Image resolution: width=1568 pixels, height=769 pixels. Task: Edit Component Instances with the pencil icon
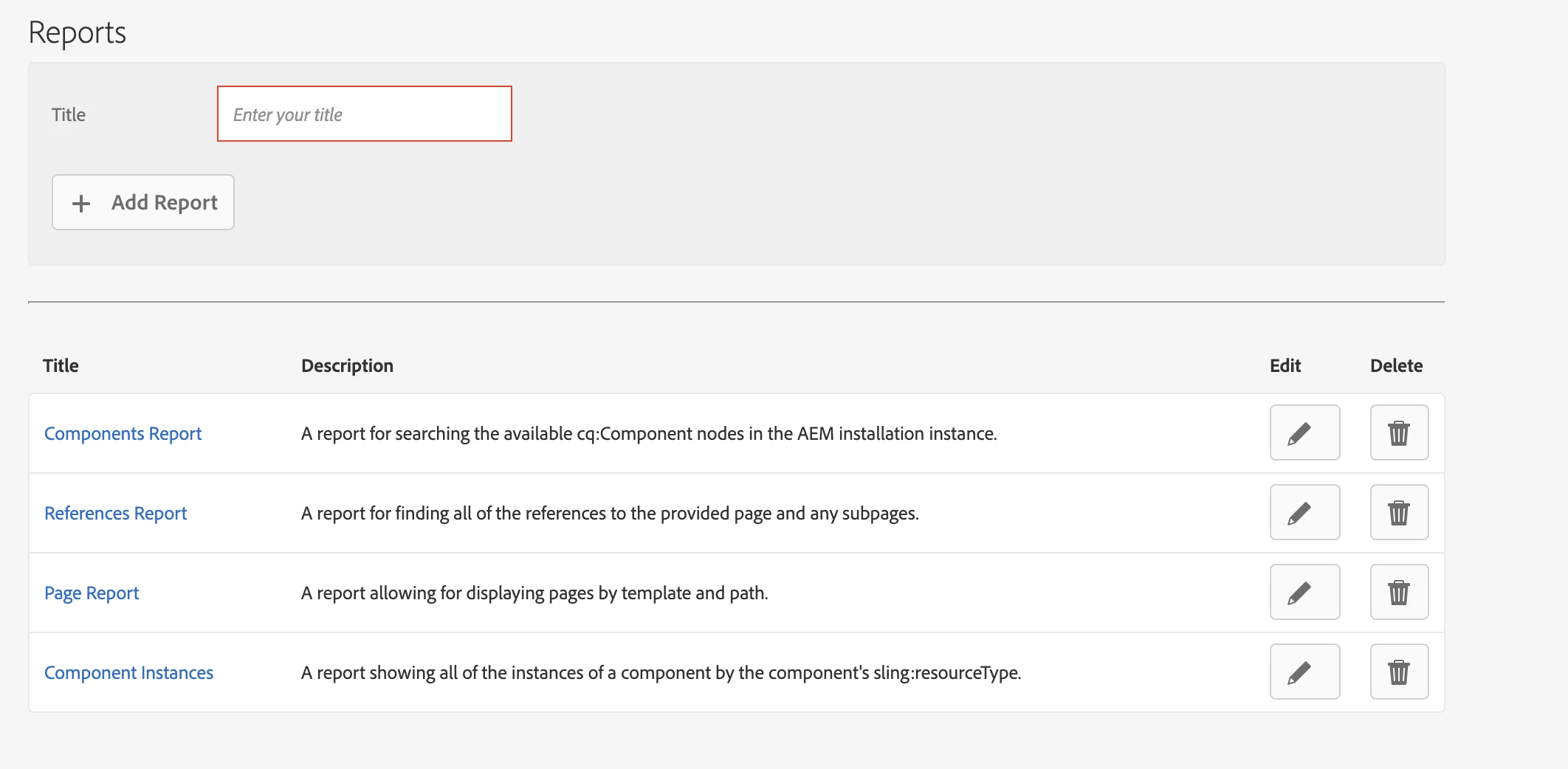click(1304, 672)
